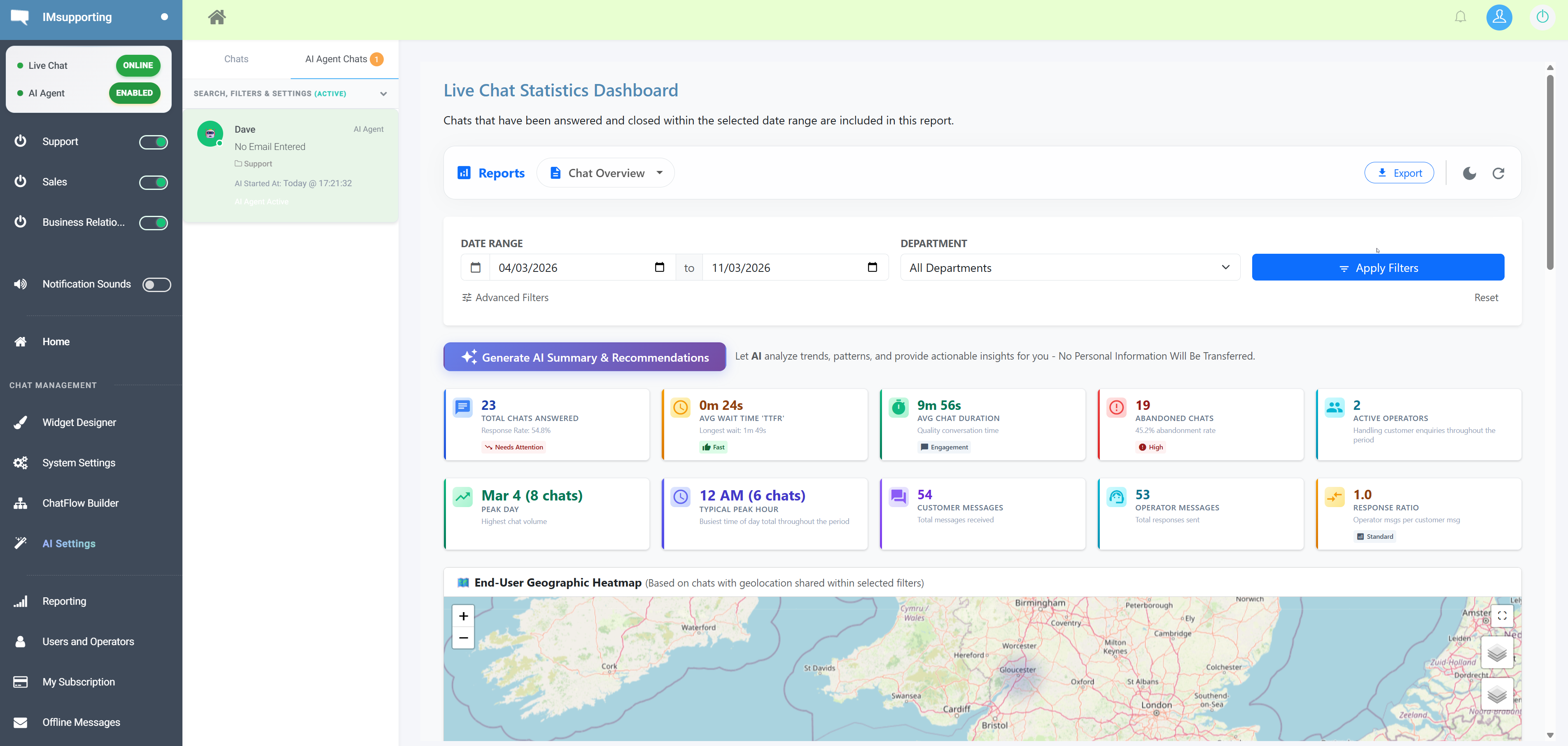Zoom out on the heatmap
This screenshot has width=1568, height=746.
click(463, 638)
